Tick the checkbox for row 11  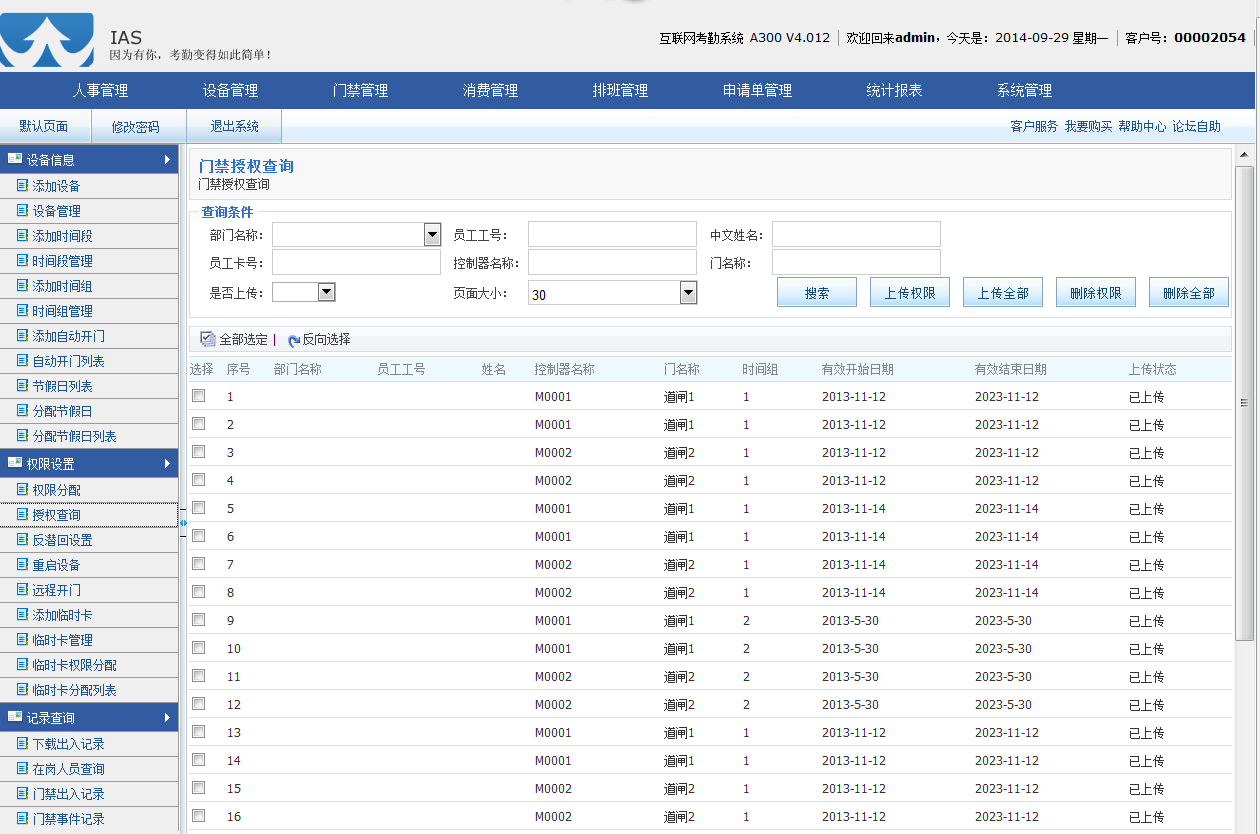[x=198, y=675]
